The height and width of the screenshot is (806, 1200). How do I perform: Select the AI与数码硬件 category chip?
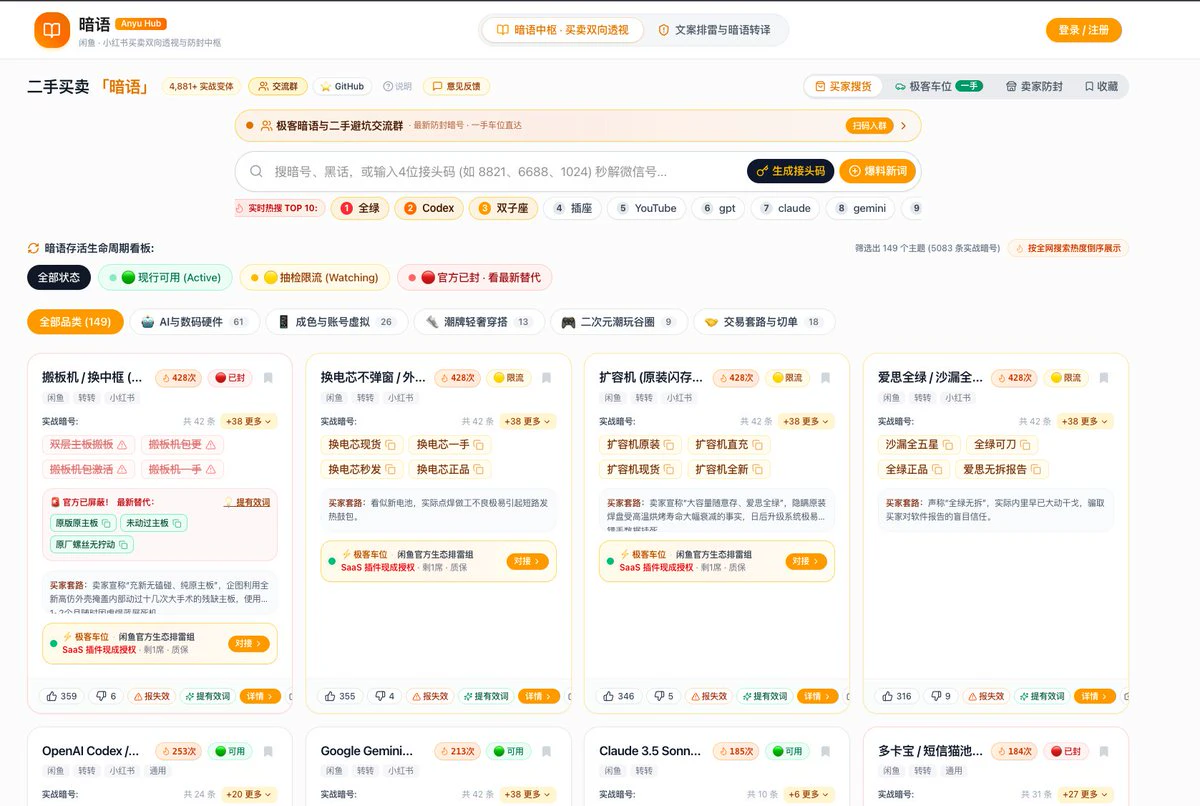point(194,322)
